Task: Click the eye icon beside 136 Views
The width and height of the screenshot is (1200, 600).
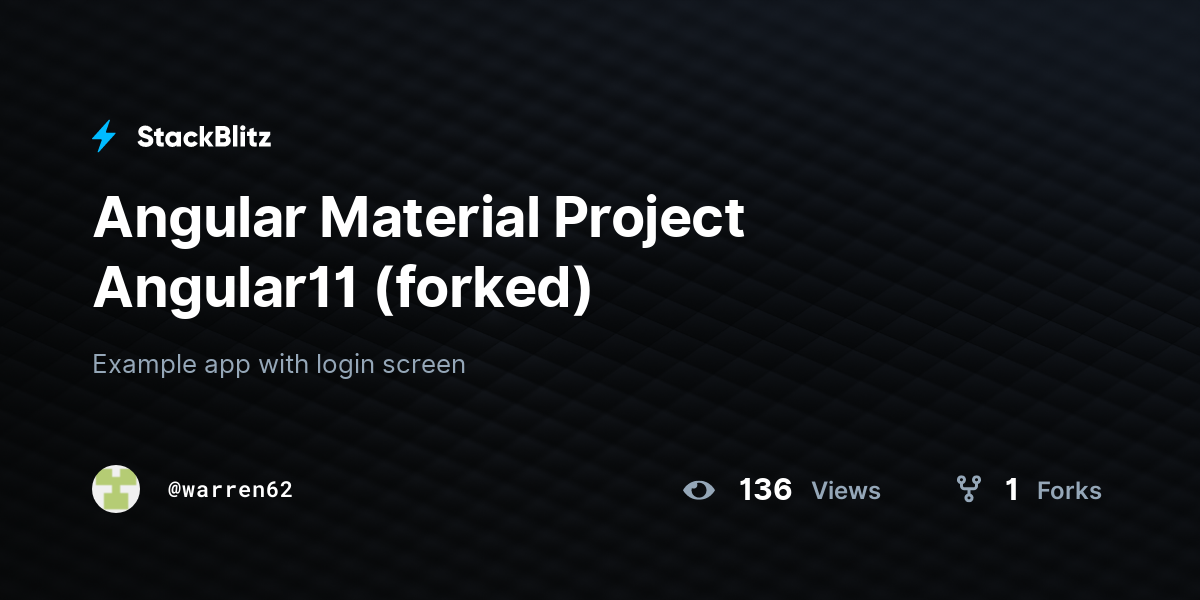Action: (x=699, y=490)
